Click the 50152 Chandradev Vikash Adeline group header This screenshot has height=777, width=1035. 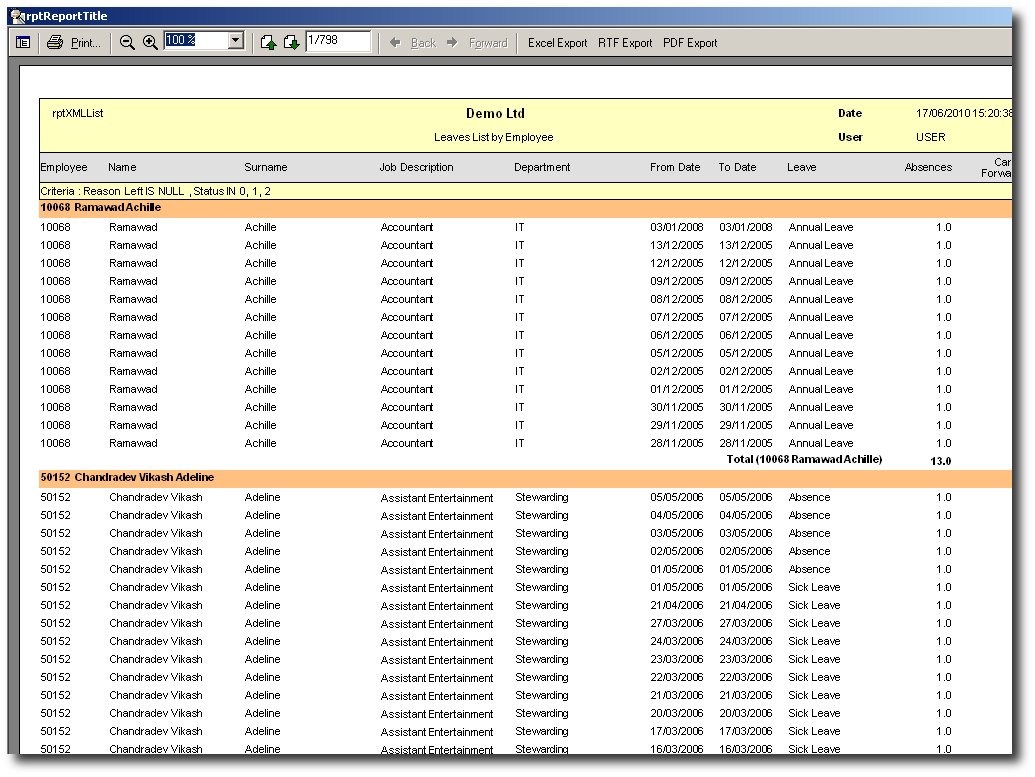coord(127,478)
